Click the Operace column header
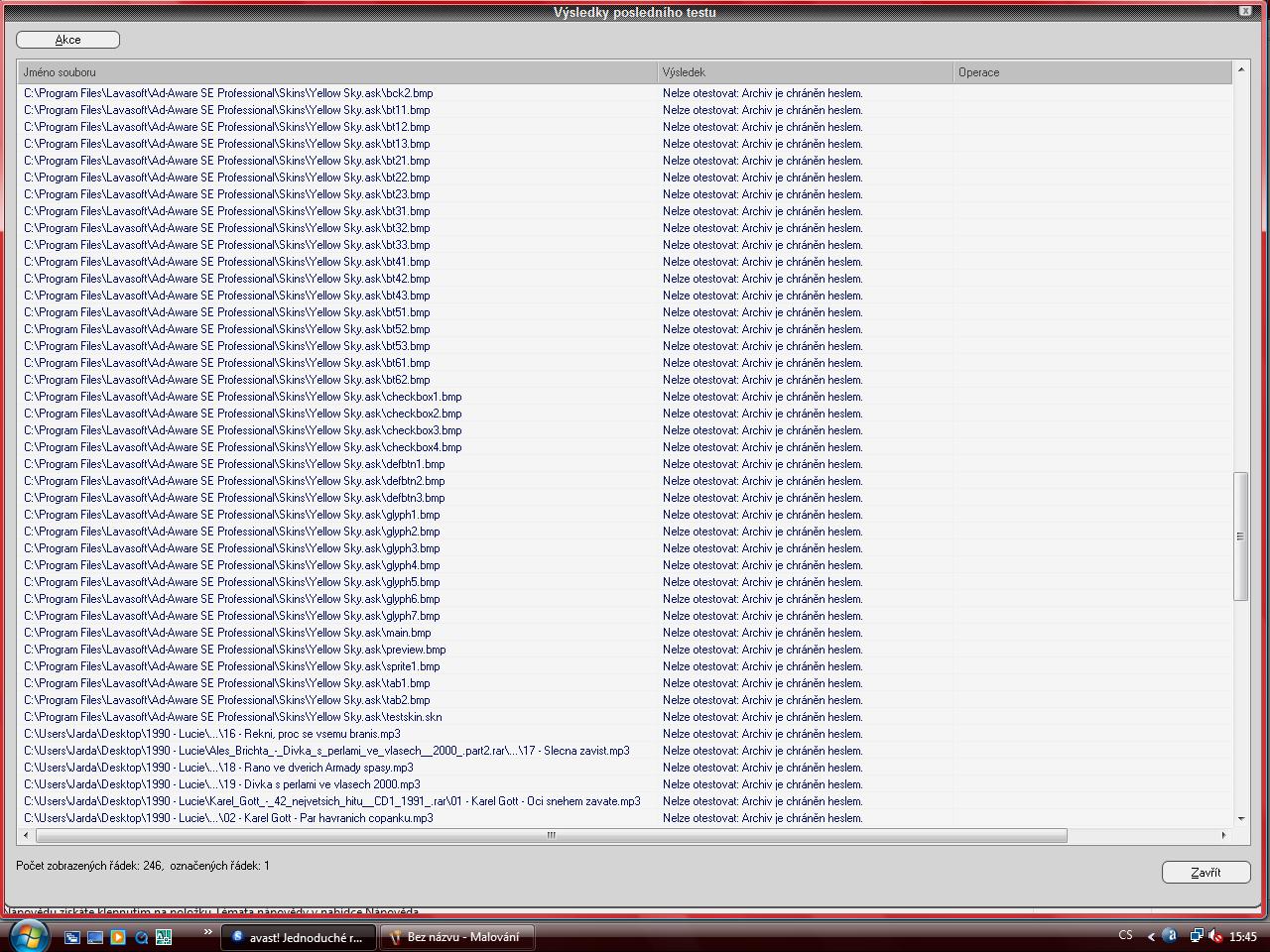The height and width of the screenshot is (952, 1270). pyautogui.click(x=1091, y=72)
